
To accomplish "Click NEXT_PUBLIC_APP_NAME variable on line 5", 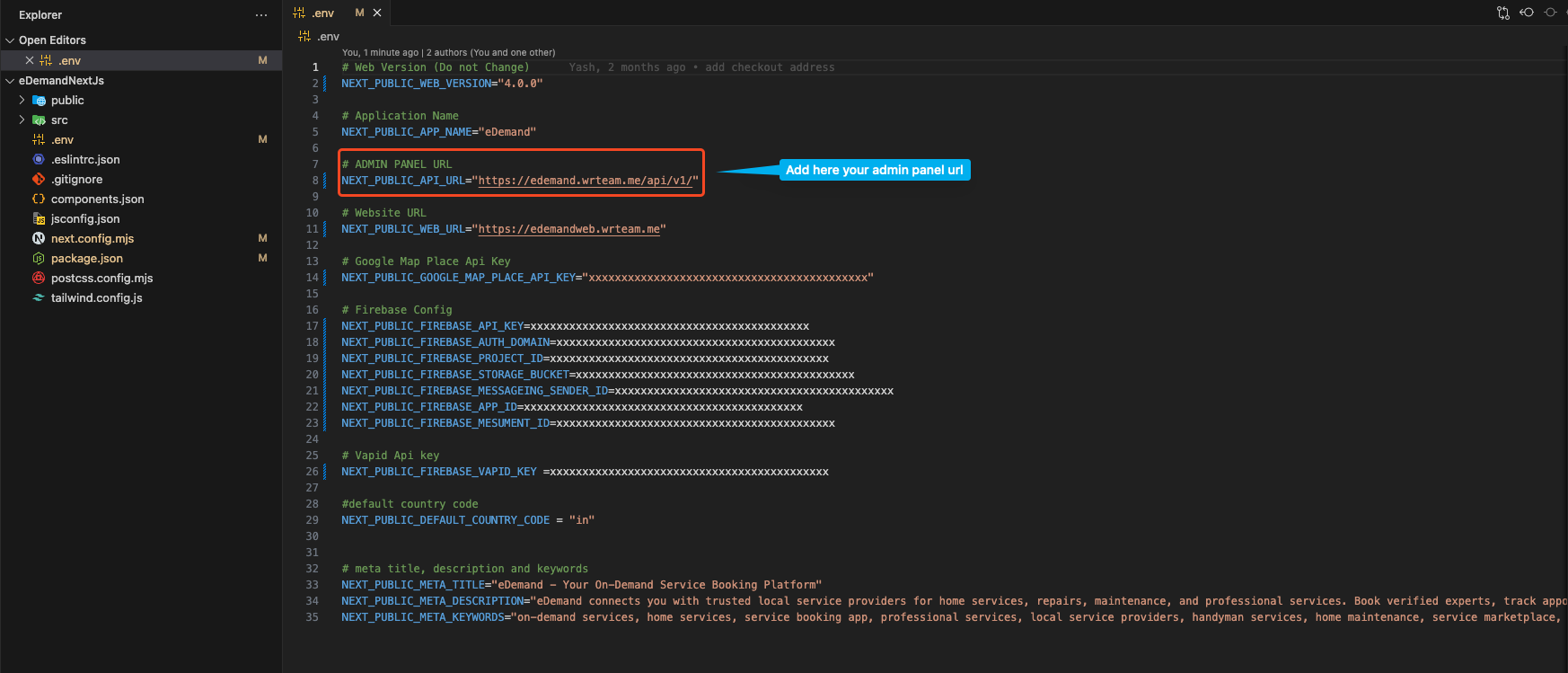I will click(407, 132).
